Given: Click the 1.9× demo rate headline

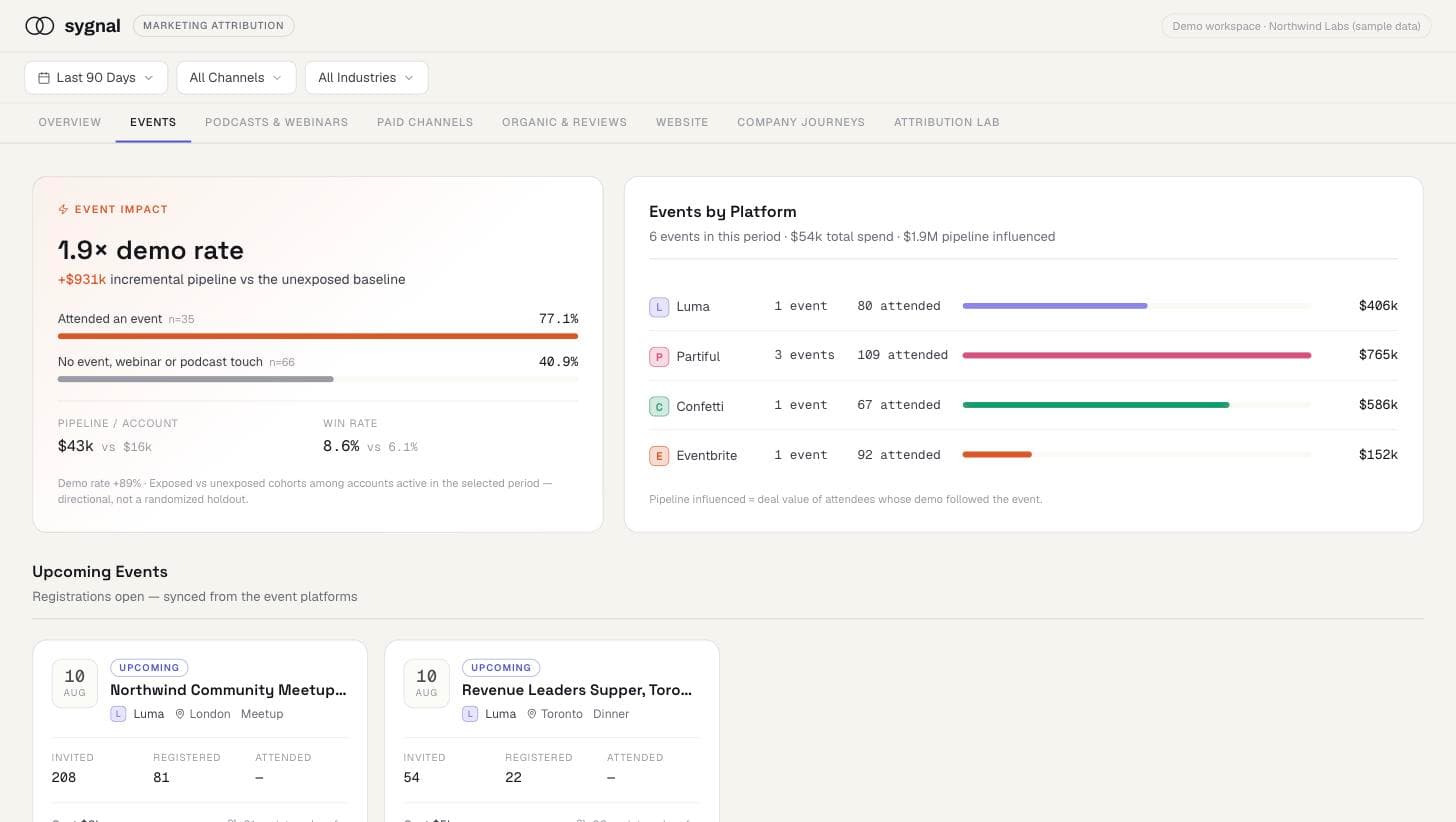Looking at the screenshot, I should click(x=151, y=250).
